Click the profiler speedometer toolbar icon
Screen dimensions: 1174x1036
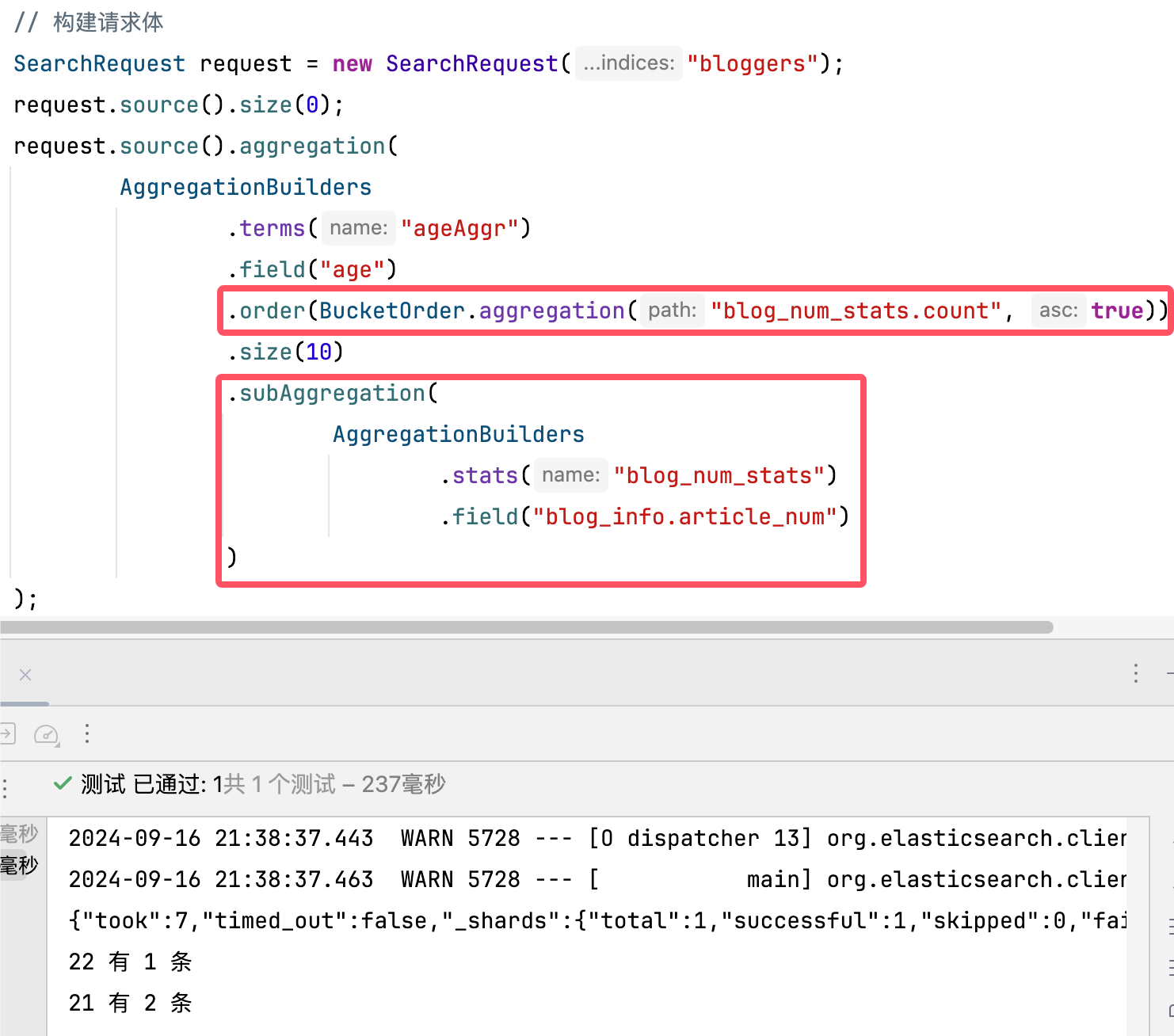click(x=47, y=735)
